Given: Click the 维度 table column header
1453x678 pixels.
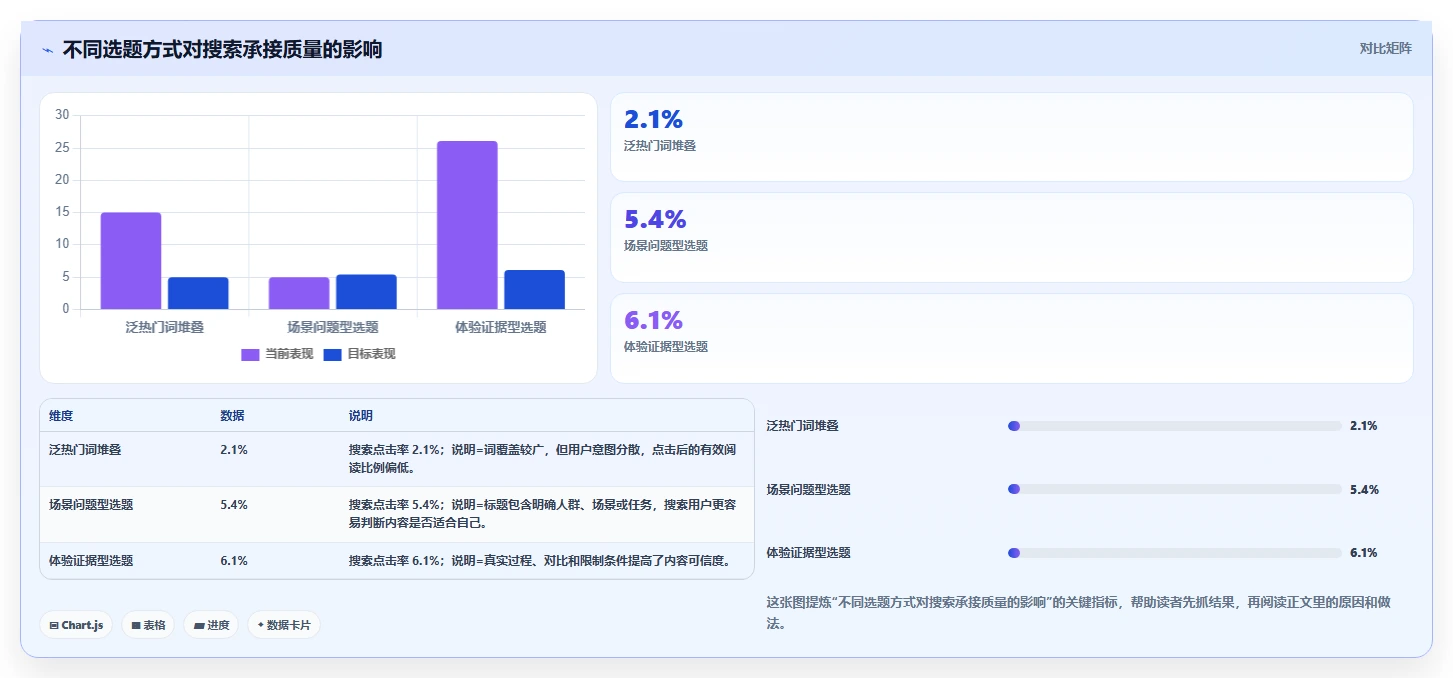Looking at the screenshot, I should 61,416.
